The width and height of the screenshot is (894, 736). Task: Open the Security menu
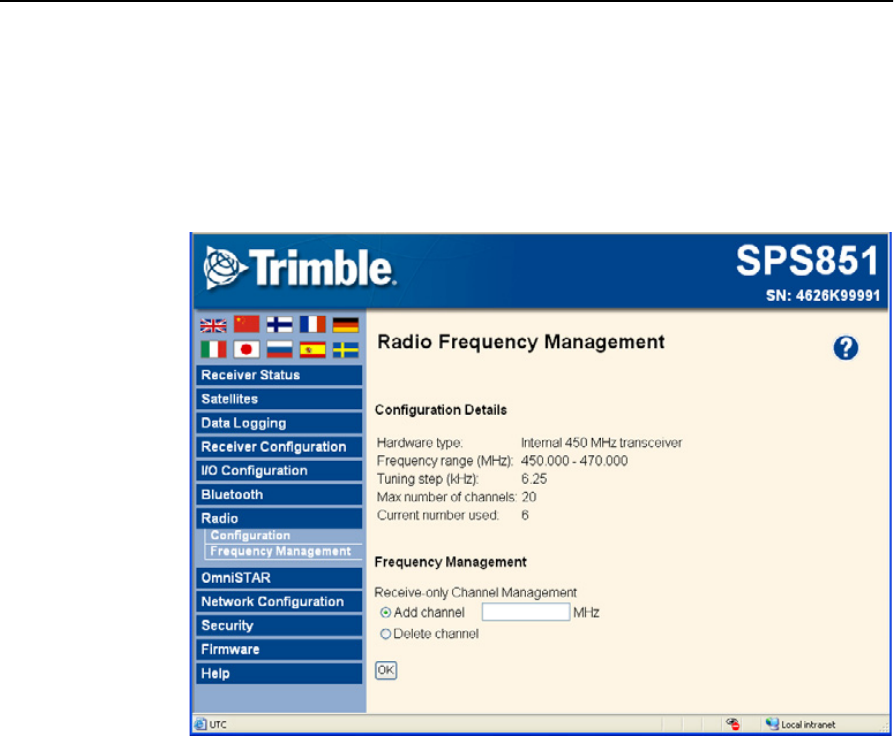click(x=279, y=626)
